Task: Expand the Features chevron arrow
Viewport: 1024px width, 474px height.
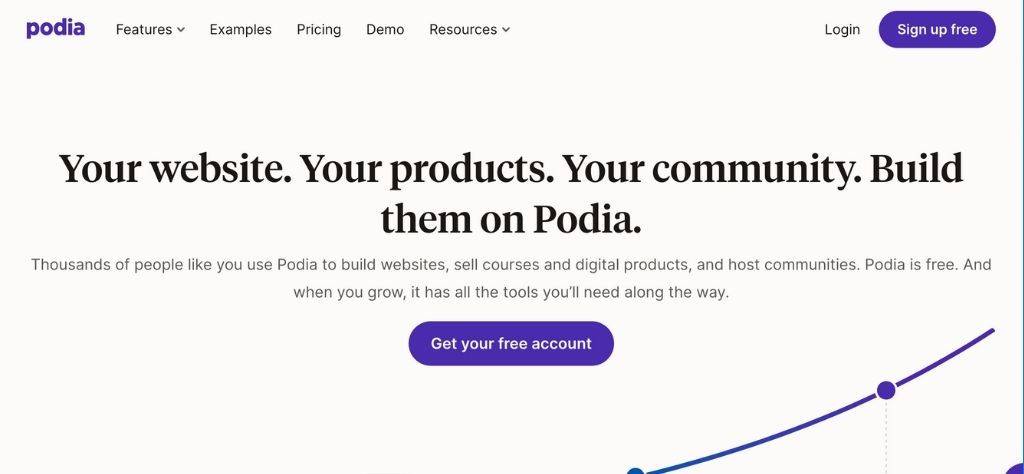Action: point(181,30)
